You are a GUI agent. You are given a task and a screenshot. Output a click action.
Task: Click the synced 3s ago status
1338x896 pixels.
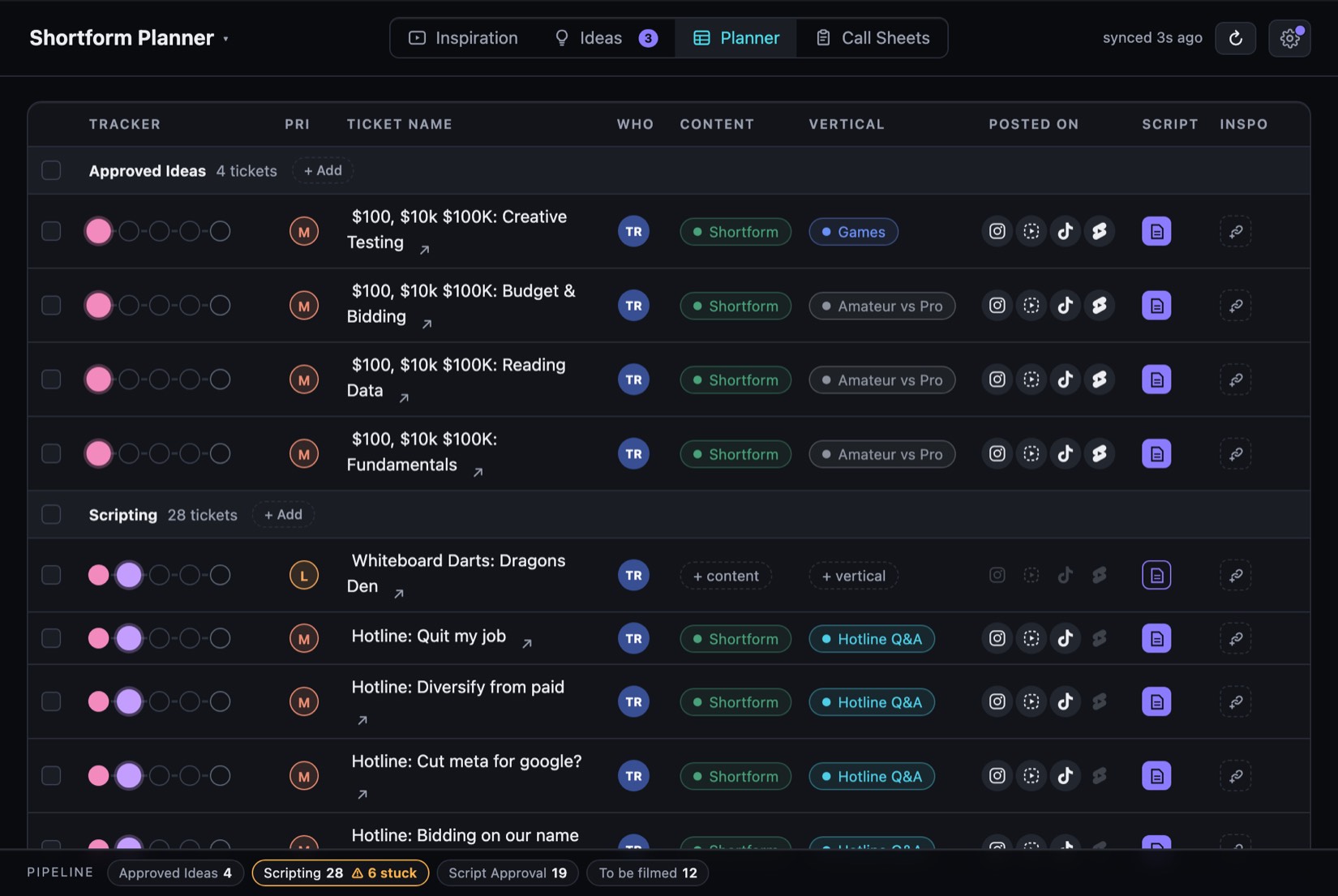1152,37
